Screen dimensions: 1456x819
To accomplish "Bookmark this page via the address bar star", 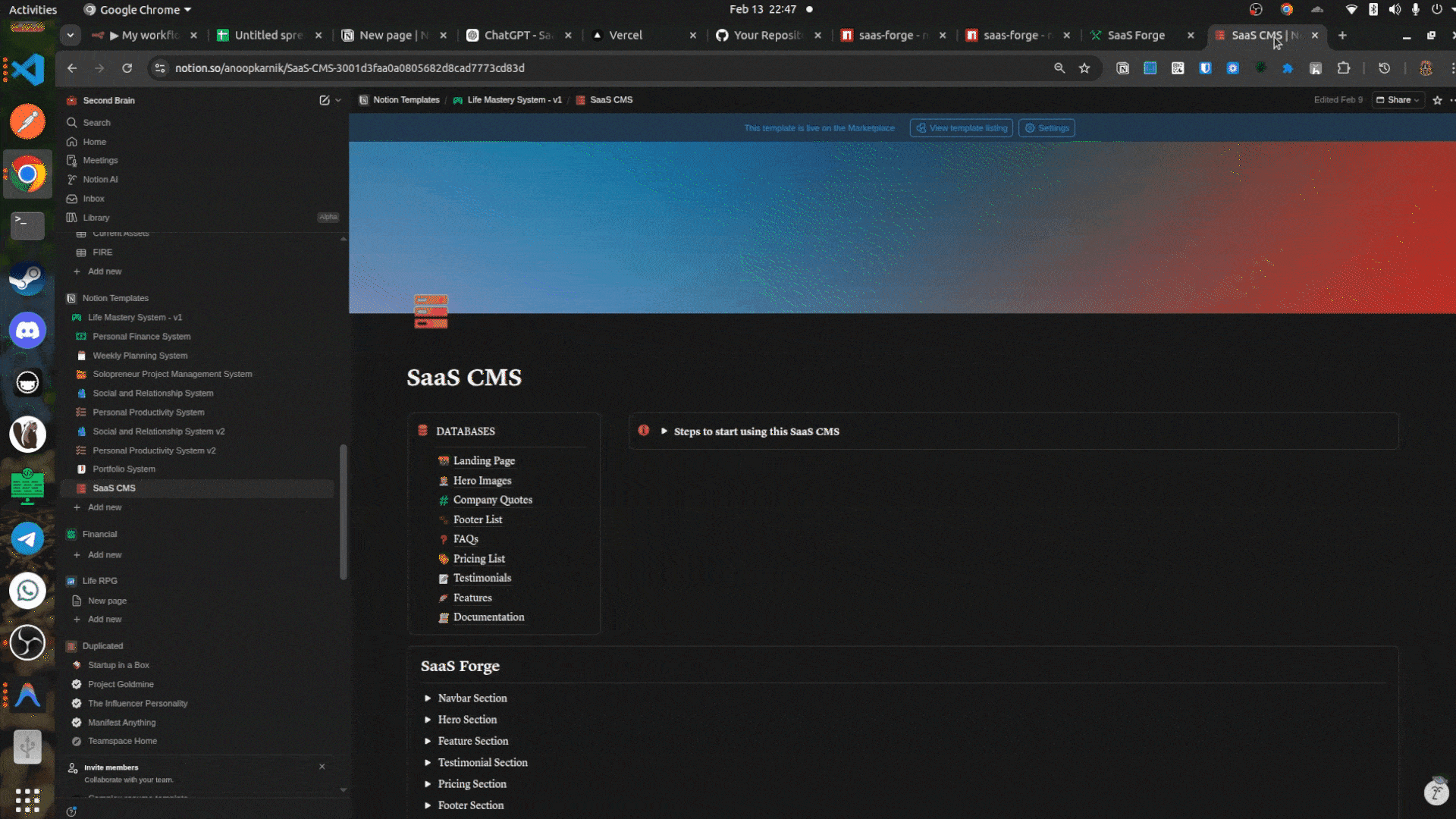I will pyautogui.click(x=1086, y=68).
